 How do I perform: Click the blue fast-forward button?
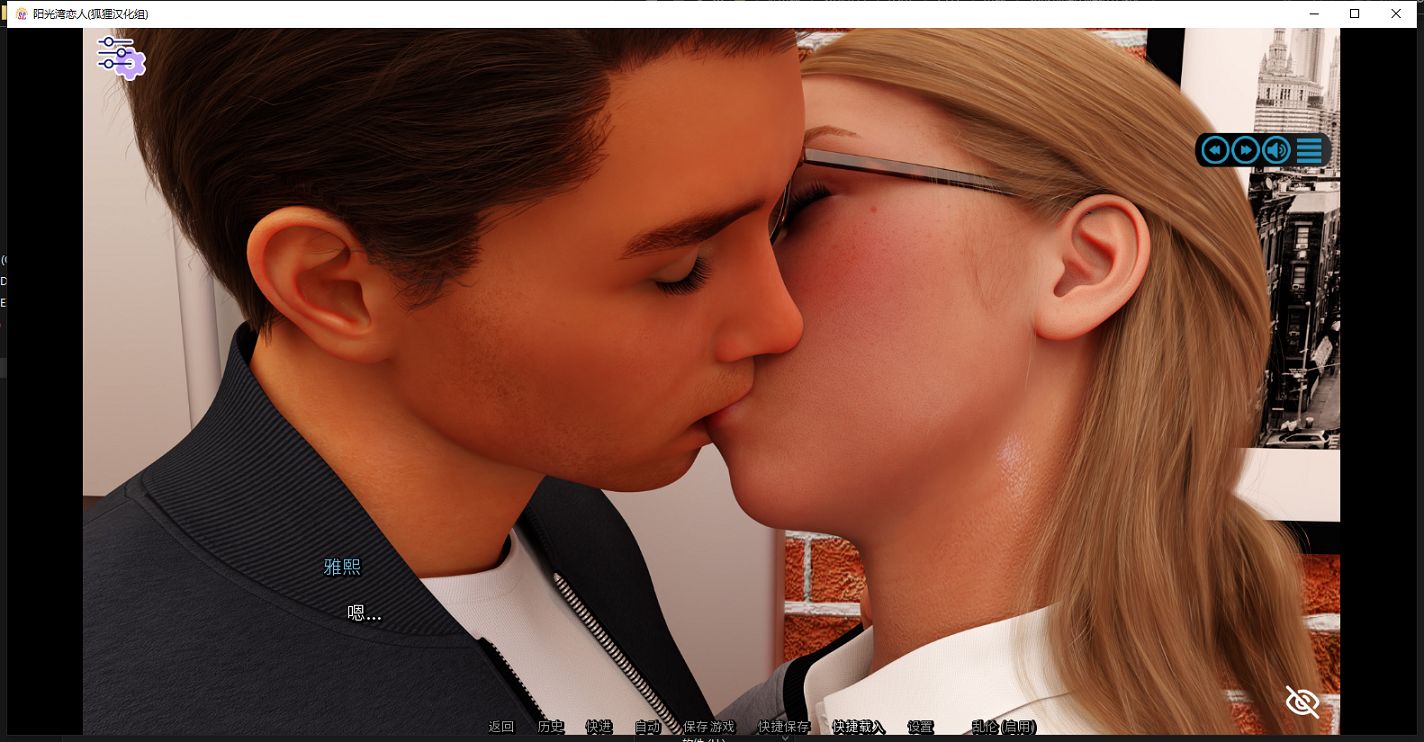tap(1245, 150)
